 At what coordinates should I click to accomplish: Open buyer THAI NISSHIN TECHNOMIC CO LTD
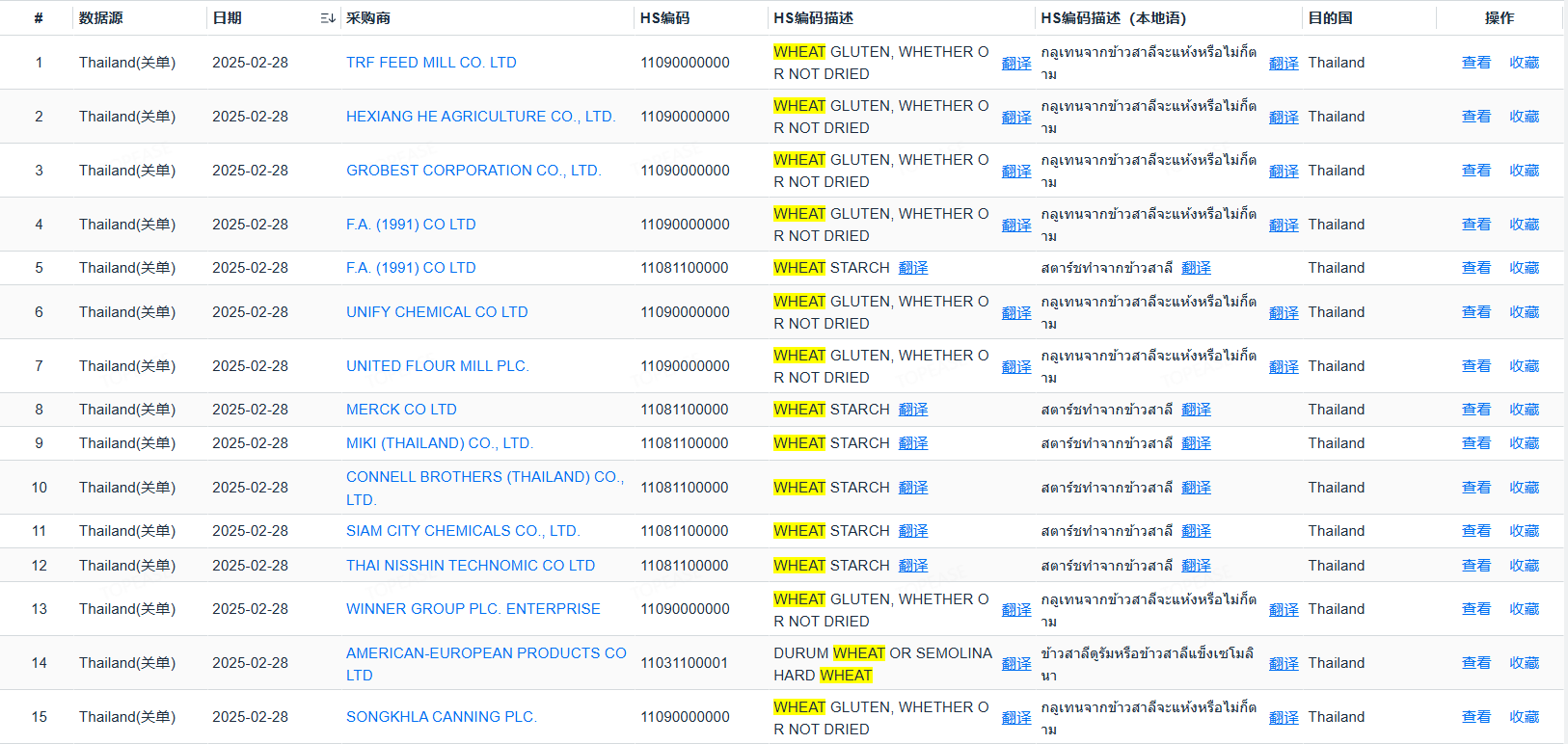tap(471, 566)
